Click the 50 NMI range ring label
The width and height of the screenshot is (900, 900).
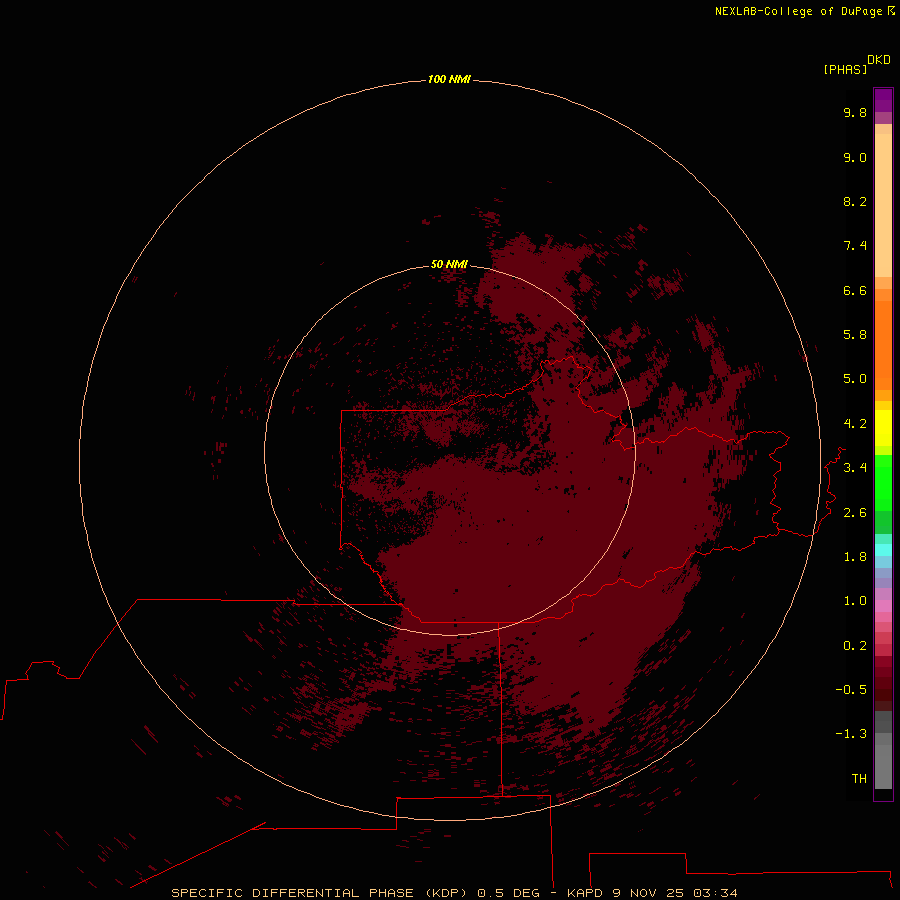click(x=449, y=264)
